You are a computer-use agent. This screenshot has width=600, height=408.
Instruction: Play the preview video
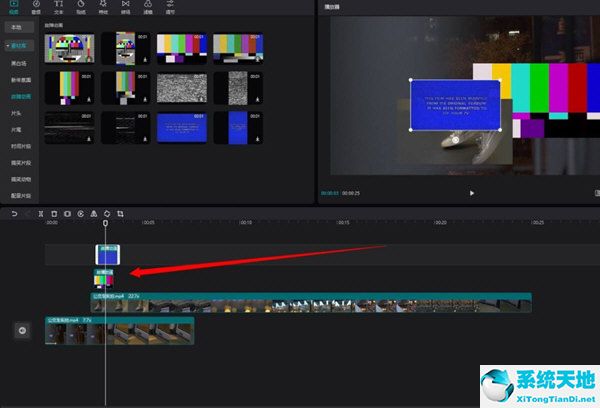pyautogui.click(x=472, y=193)
